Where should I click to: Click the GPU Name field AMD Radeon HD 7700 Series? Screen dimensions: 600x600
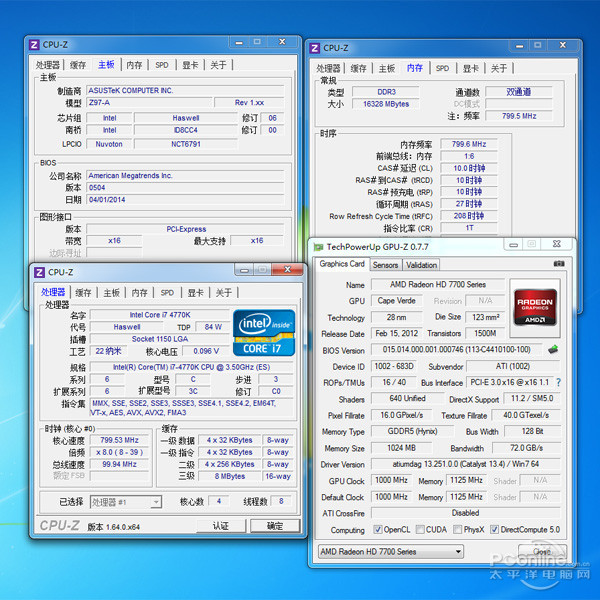438,285
